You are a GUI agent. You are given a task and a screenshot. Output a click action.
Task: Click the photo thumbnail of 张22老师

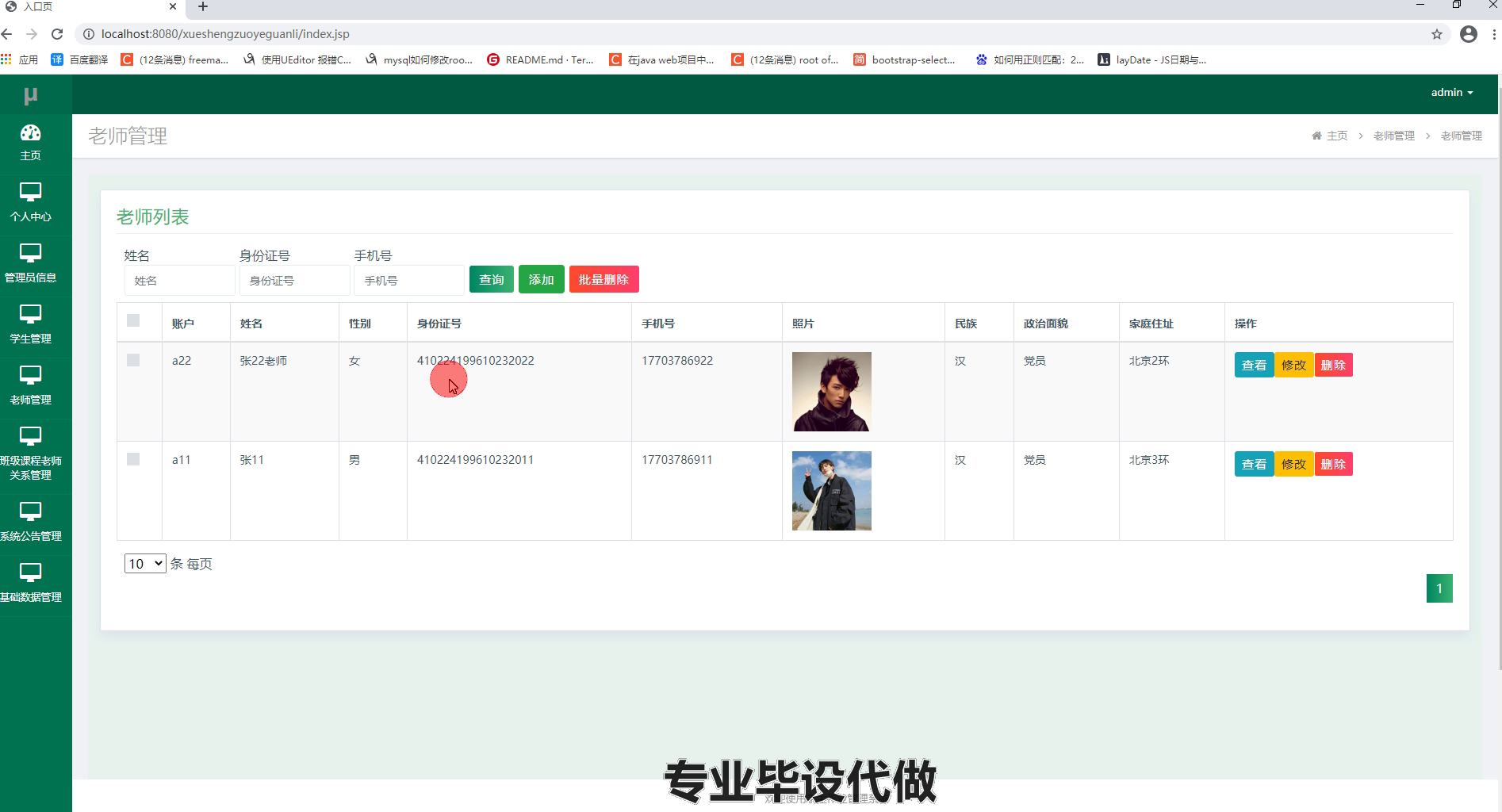[x=832, y=392]
